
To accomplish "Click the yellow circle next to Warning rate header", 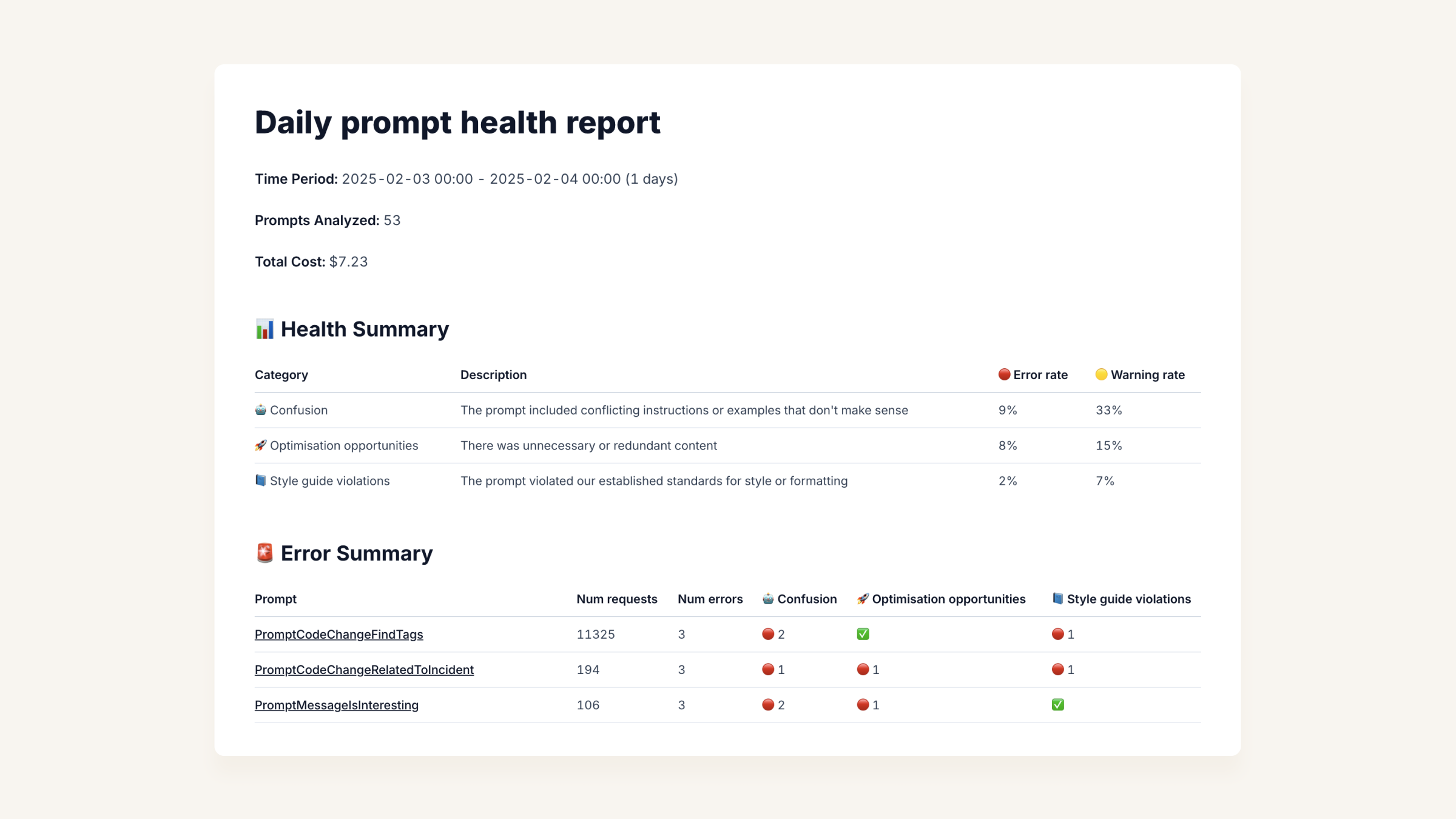I will 1101,374.
